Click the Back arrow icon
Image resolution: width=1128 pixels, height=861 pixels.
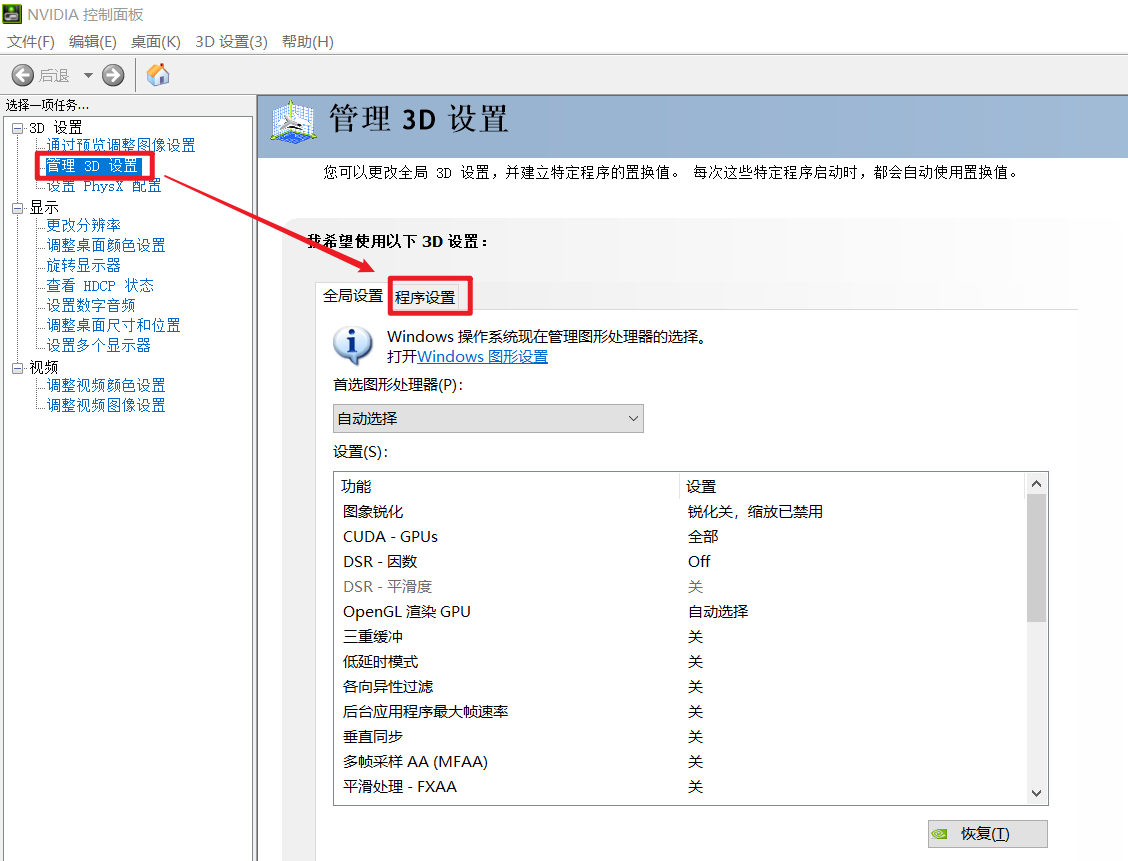click(x=23, y=75)
